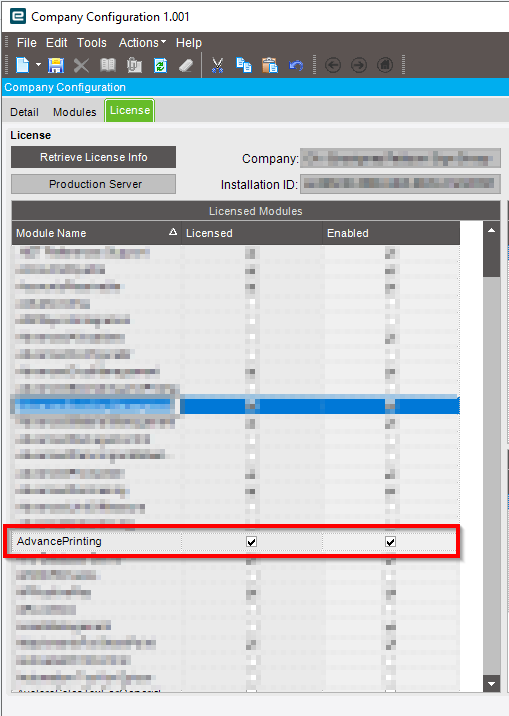Click the Company Configuration blue header
Screen dimensions: 509x716
(x=256, y=87)
